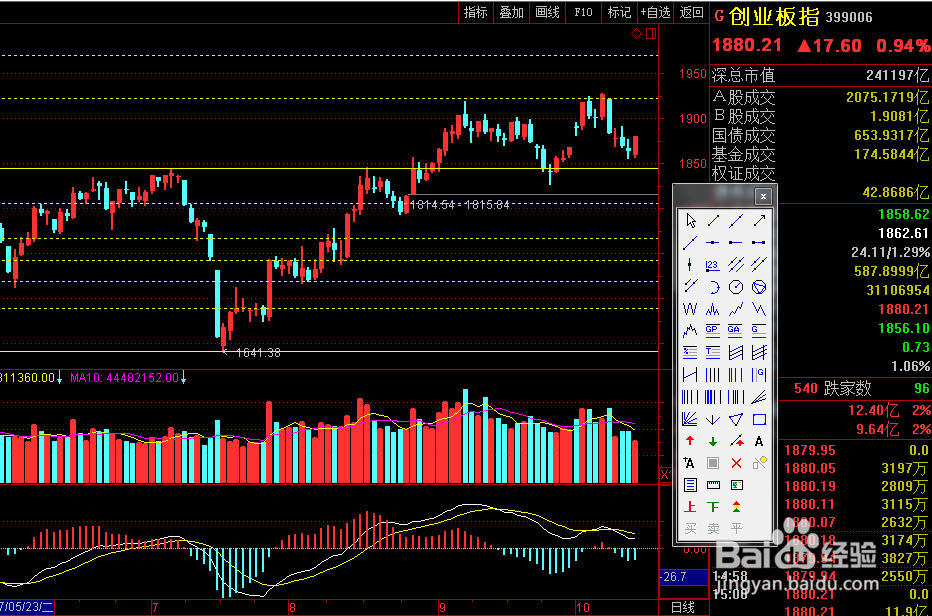
Task: Choose the W wave pattern tool
Action: coord(690,309)
